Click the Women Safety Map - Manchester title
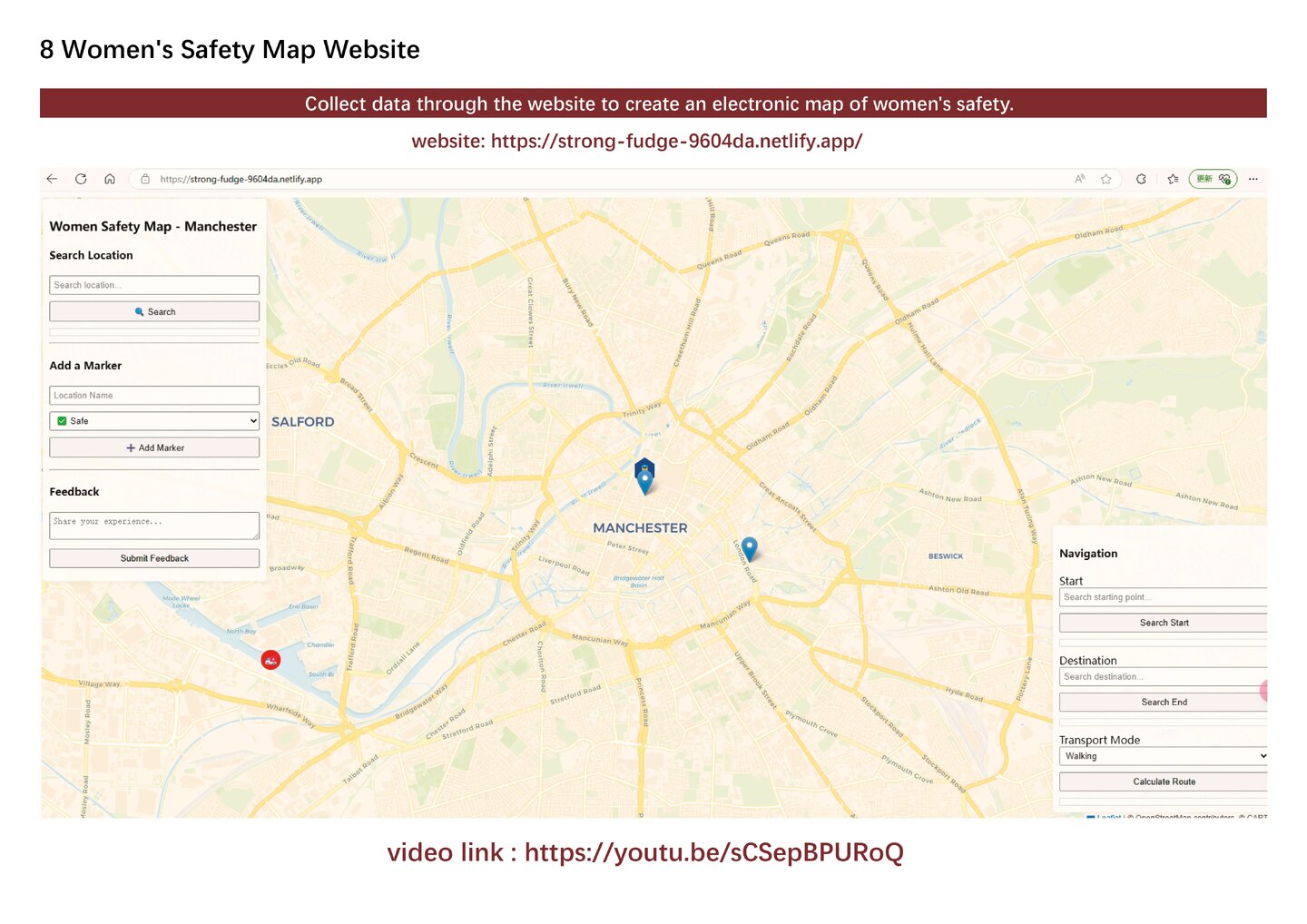 click(153, 227)
